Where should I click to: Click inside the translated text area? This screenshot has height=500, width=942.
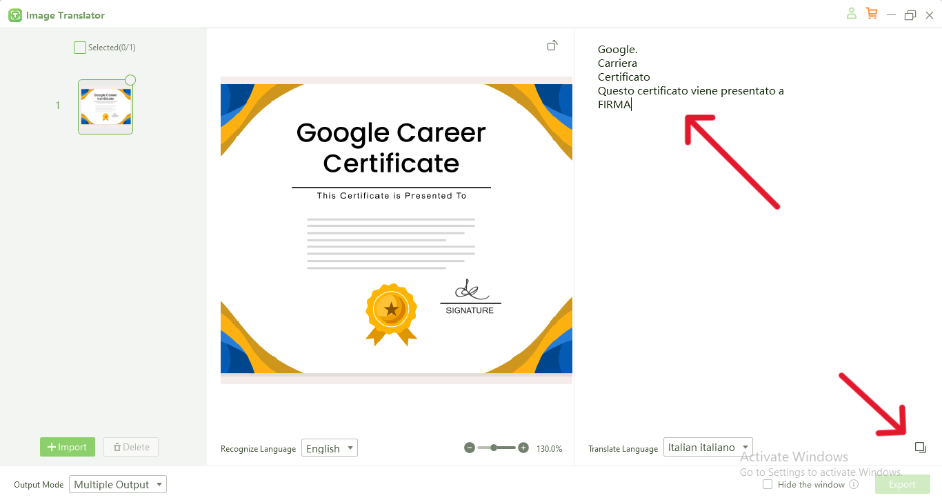click(750, 250)
